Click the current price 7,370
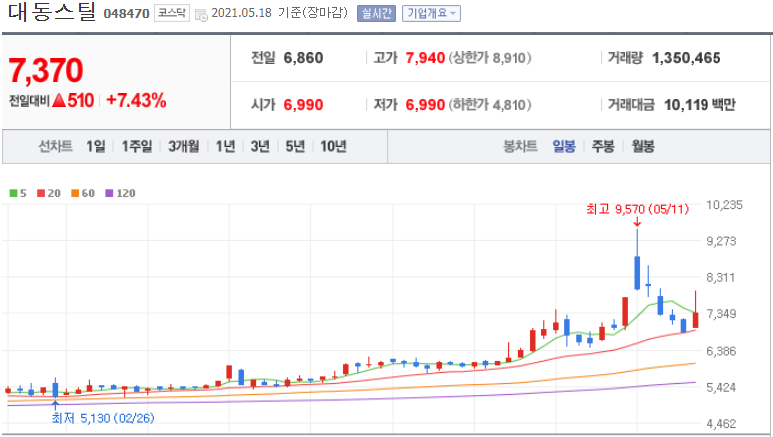The width and height of the screenshot is (773, 437). pyautogui.click(x=46, y=71)
